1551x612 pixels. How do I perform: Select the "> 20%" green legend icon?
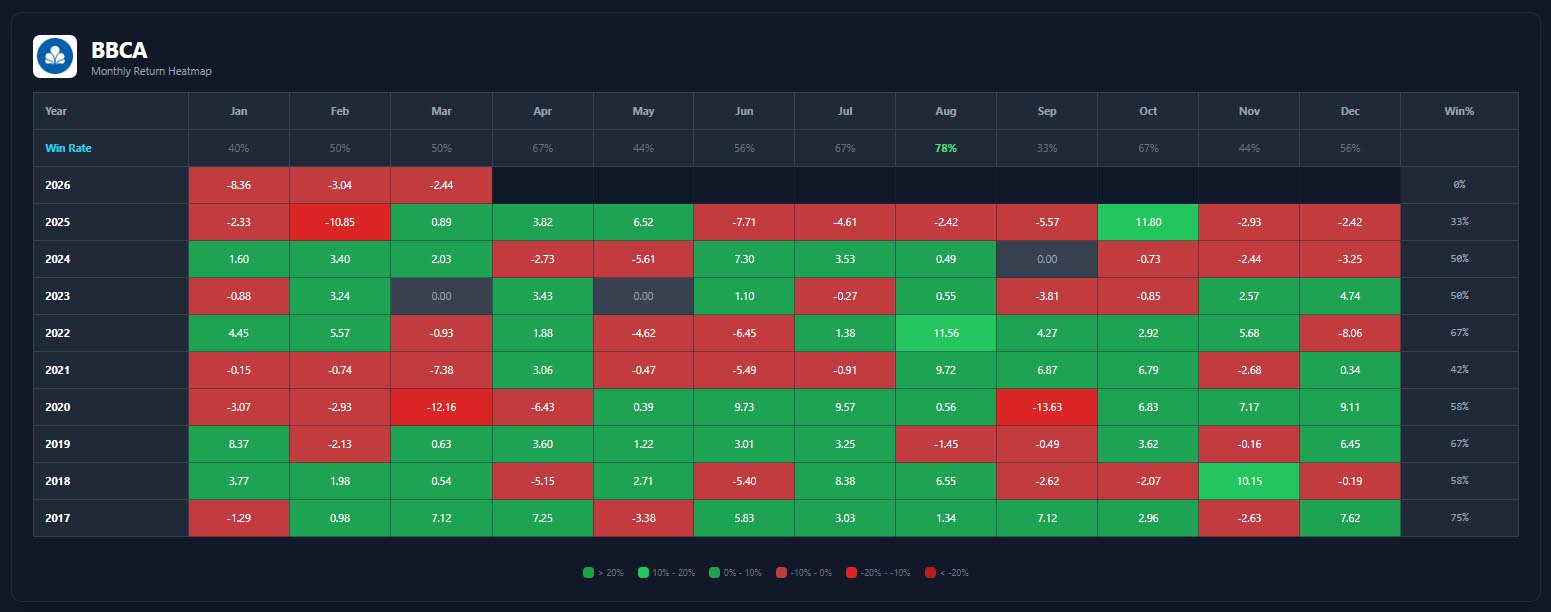click(587, 572)
